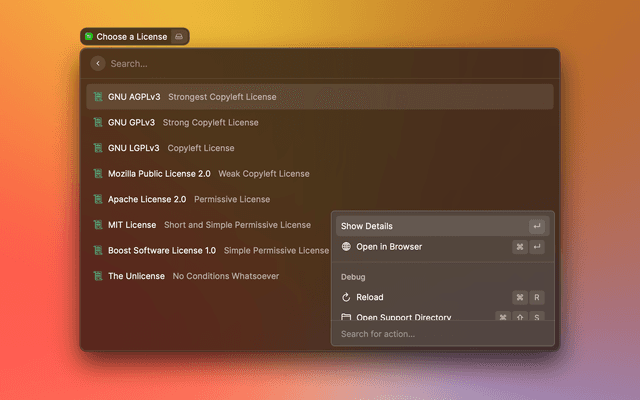Click the globe icon for Open in Browser

(346, 247)
